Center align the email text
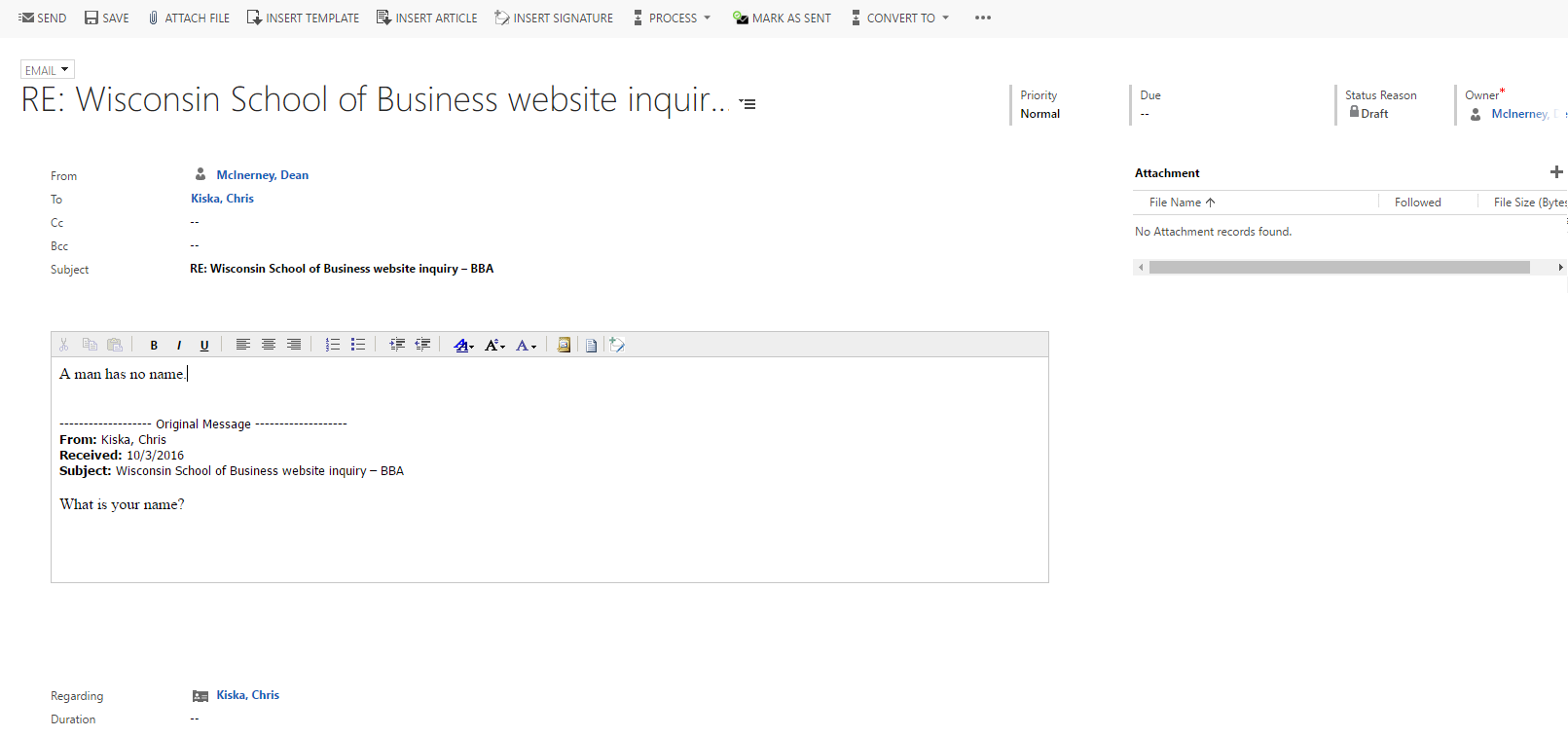This screenshot has height=737, width=1568. (x=269, y=345)
